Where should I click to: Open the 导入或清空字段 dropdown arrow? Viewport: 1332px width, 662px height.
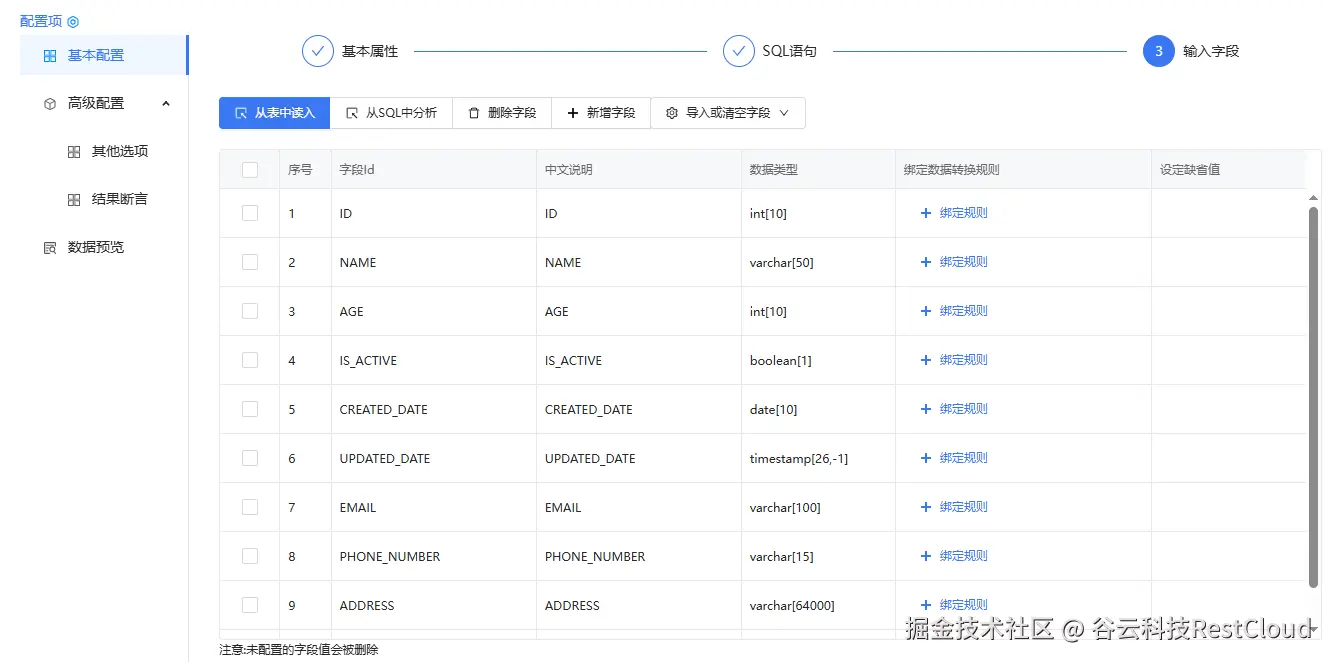(784, 113)
